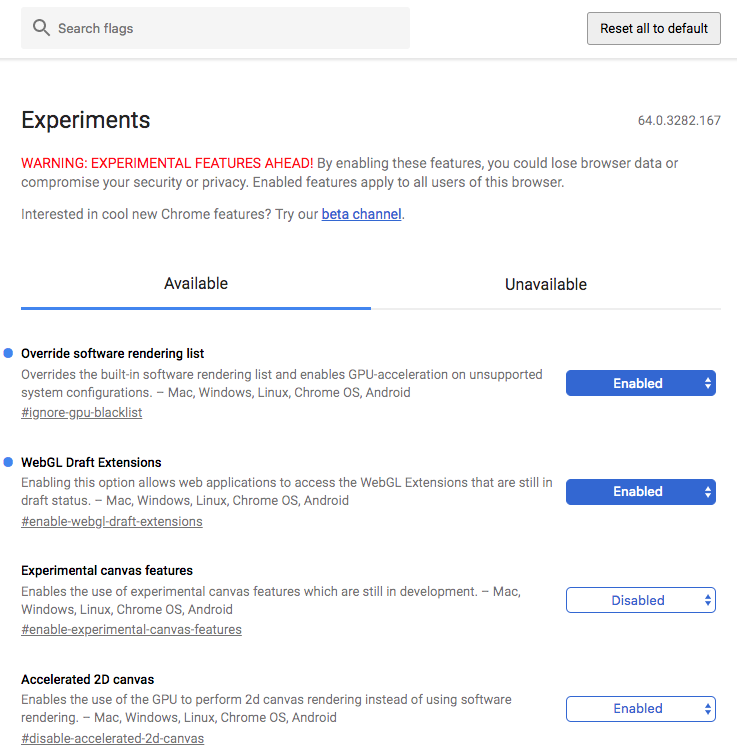Switch to the Available tab
737x754 pixels.
coord(196,284)
